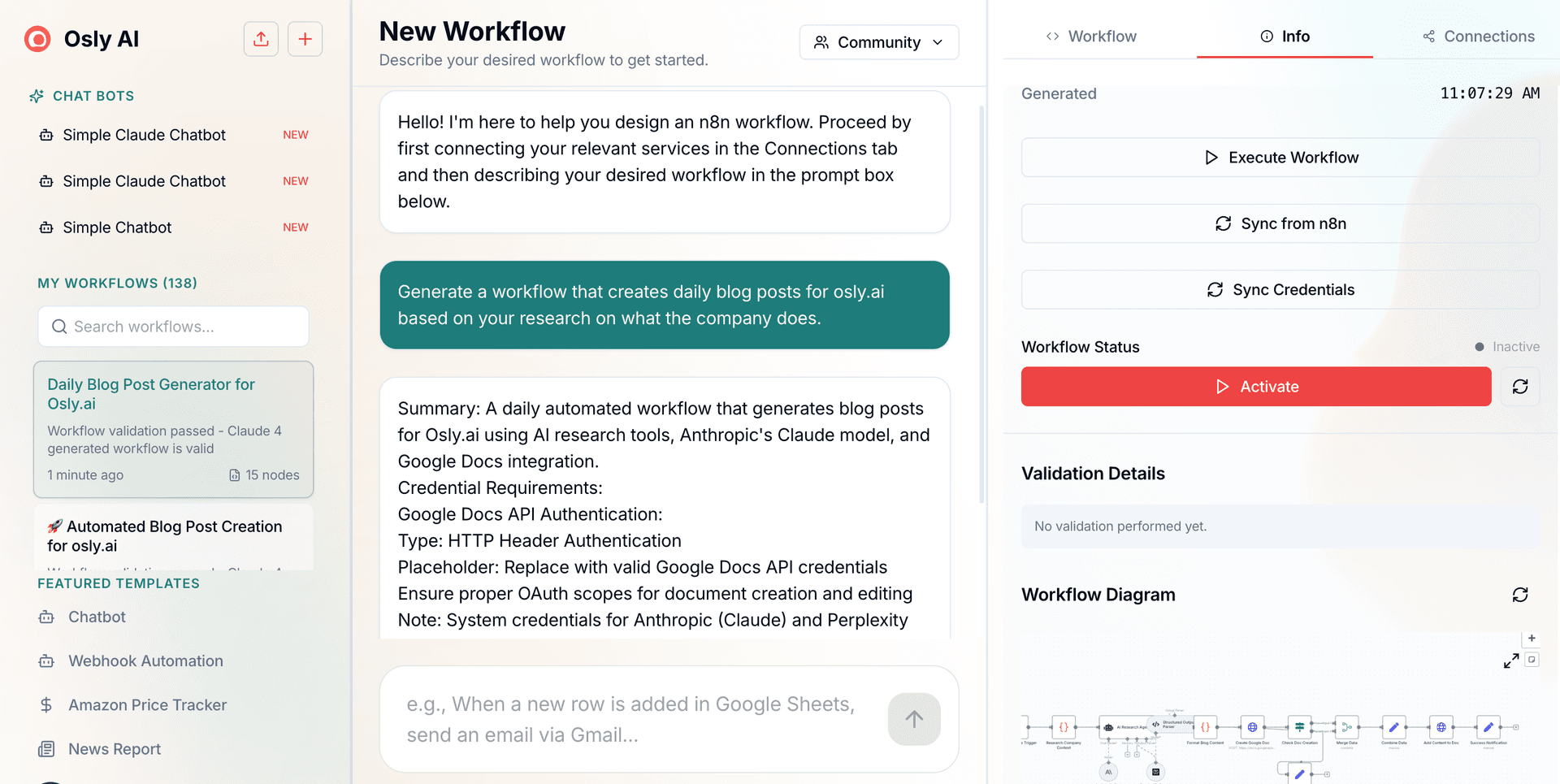The image size is (1560, 784).
Task: Open Automated Blog Post Creation for osly.ai
Action: (173, 536)
